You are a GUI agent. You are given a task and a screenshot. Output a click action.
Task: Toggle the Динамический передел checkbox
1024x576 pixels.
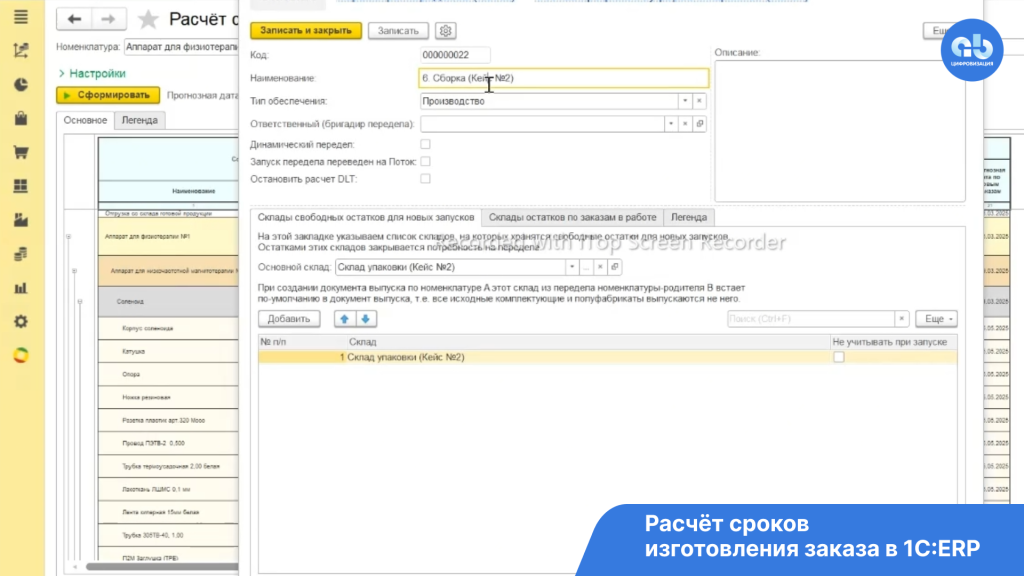coord(425,144)
